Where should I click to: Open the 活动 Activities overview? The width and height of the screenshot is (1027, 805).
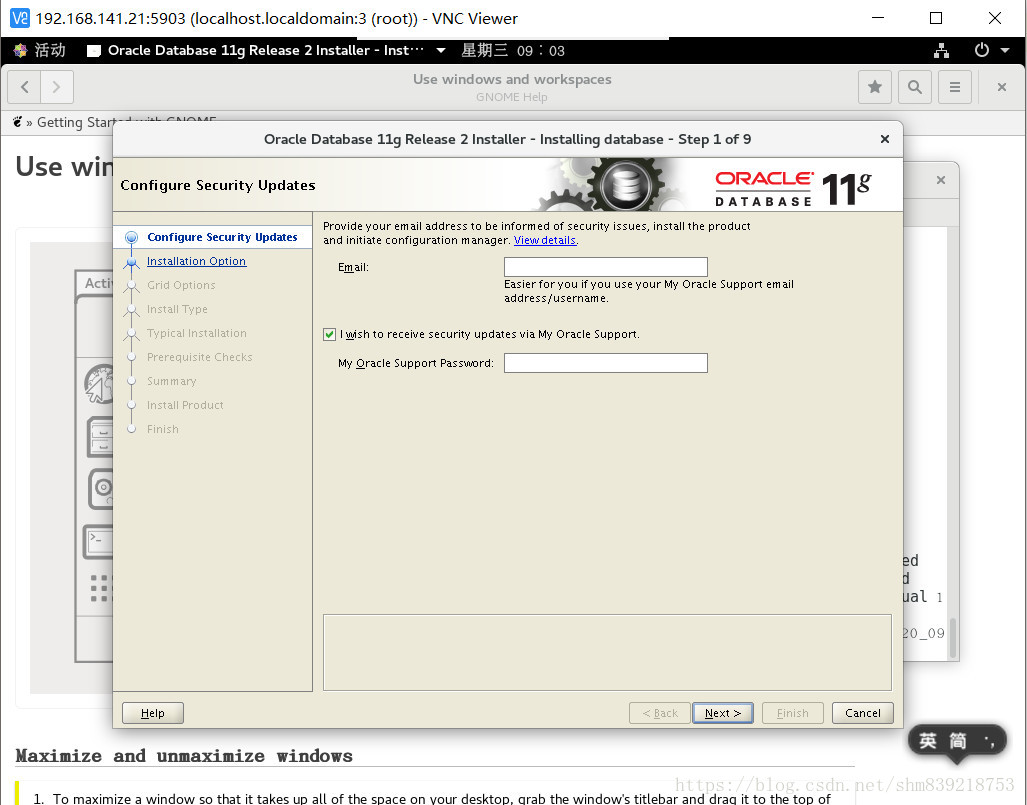coord(40,50)
